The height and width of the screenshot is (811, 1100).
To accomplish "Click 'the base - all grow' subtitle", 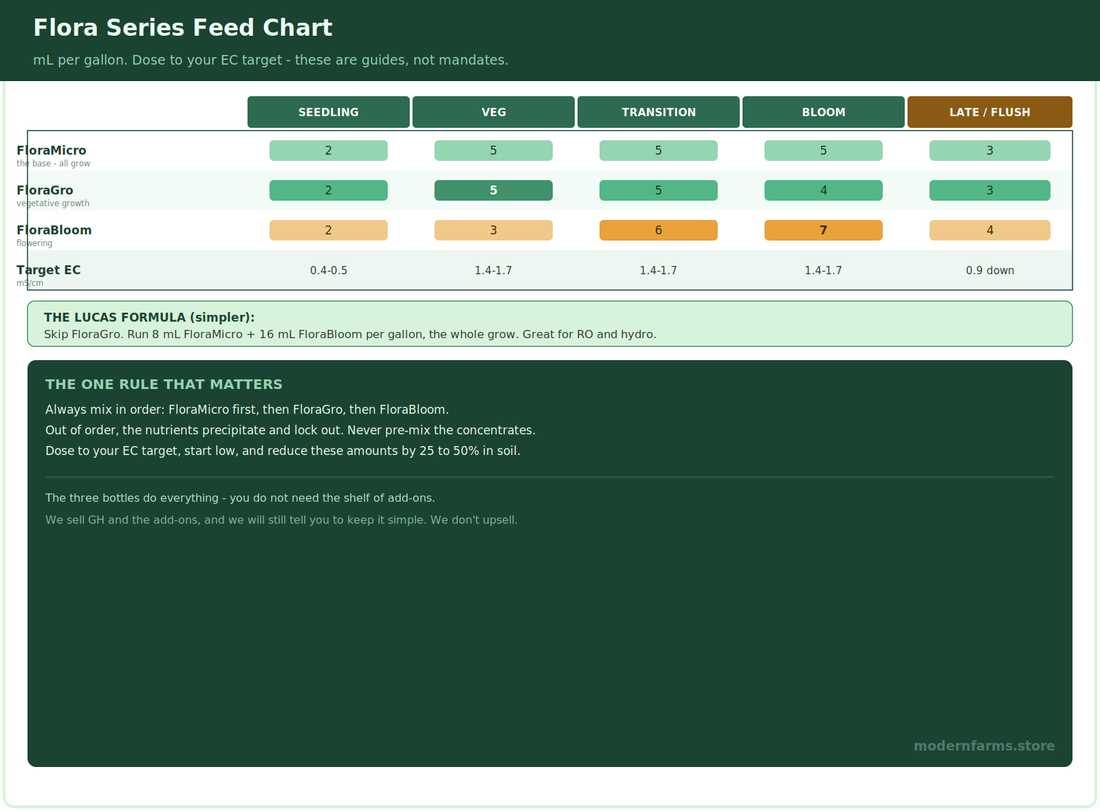I will pyautogui.click(x=53, y=163).
